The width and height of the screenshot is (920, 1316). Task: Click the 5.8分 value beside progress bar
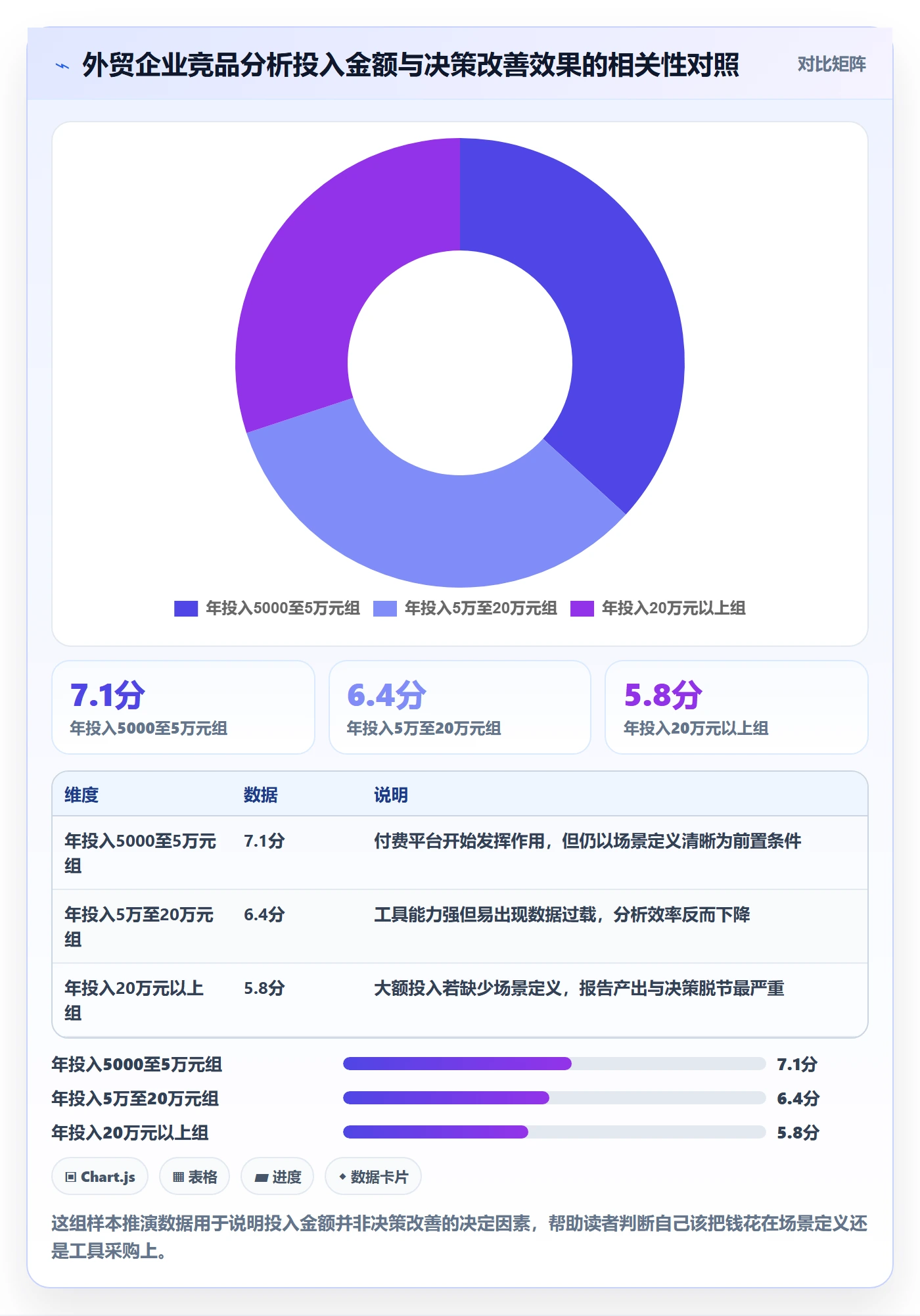798,1133
